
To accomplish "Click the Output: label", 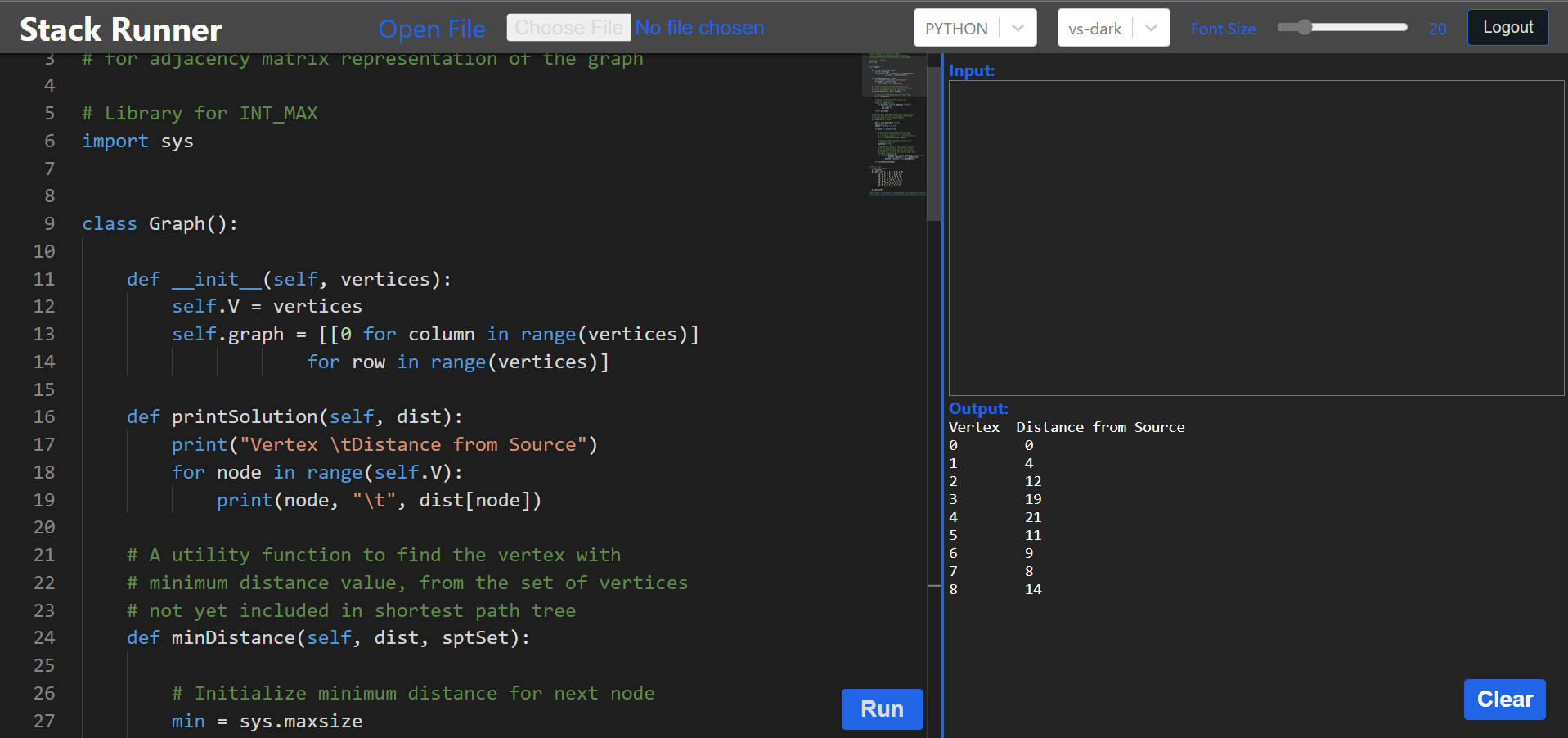I will point(978,408).
